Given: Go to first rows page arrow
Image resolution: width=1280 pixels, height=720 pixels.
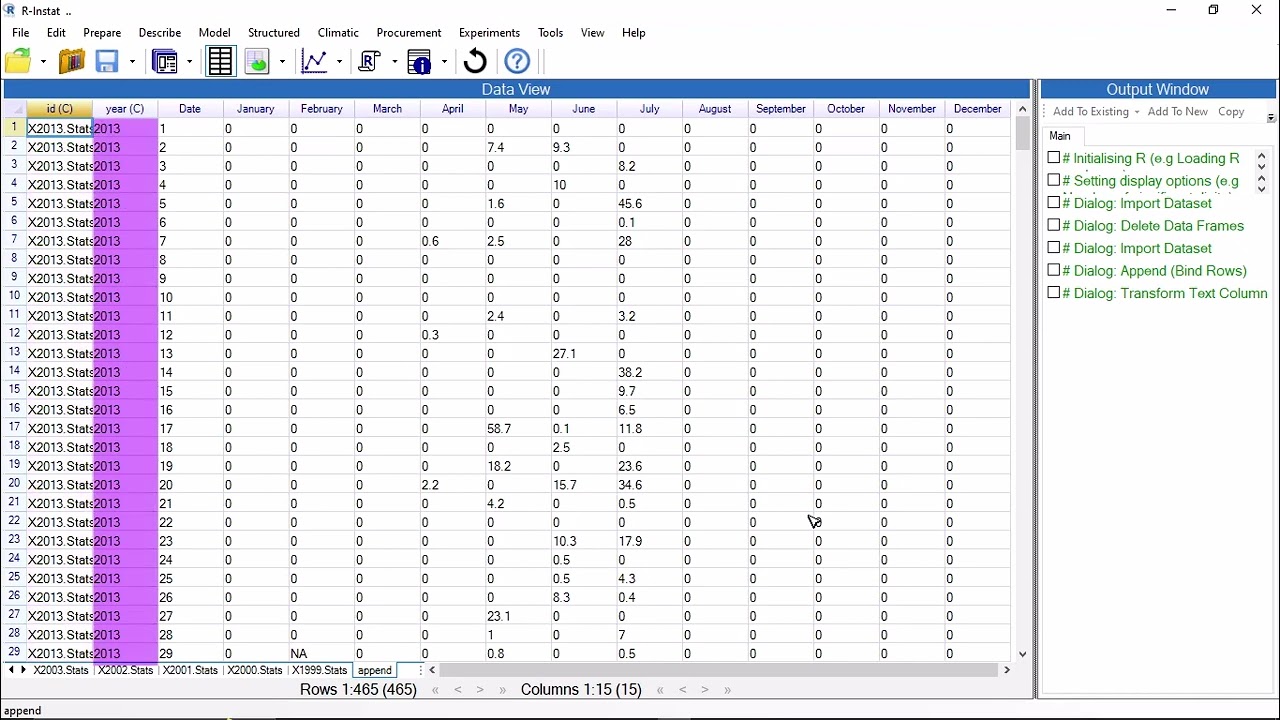Looking at the screenshot, I should pyautogui.click(x=435, y=690).
